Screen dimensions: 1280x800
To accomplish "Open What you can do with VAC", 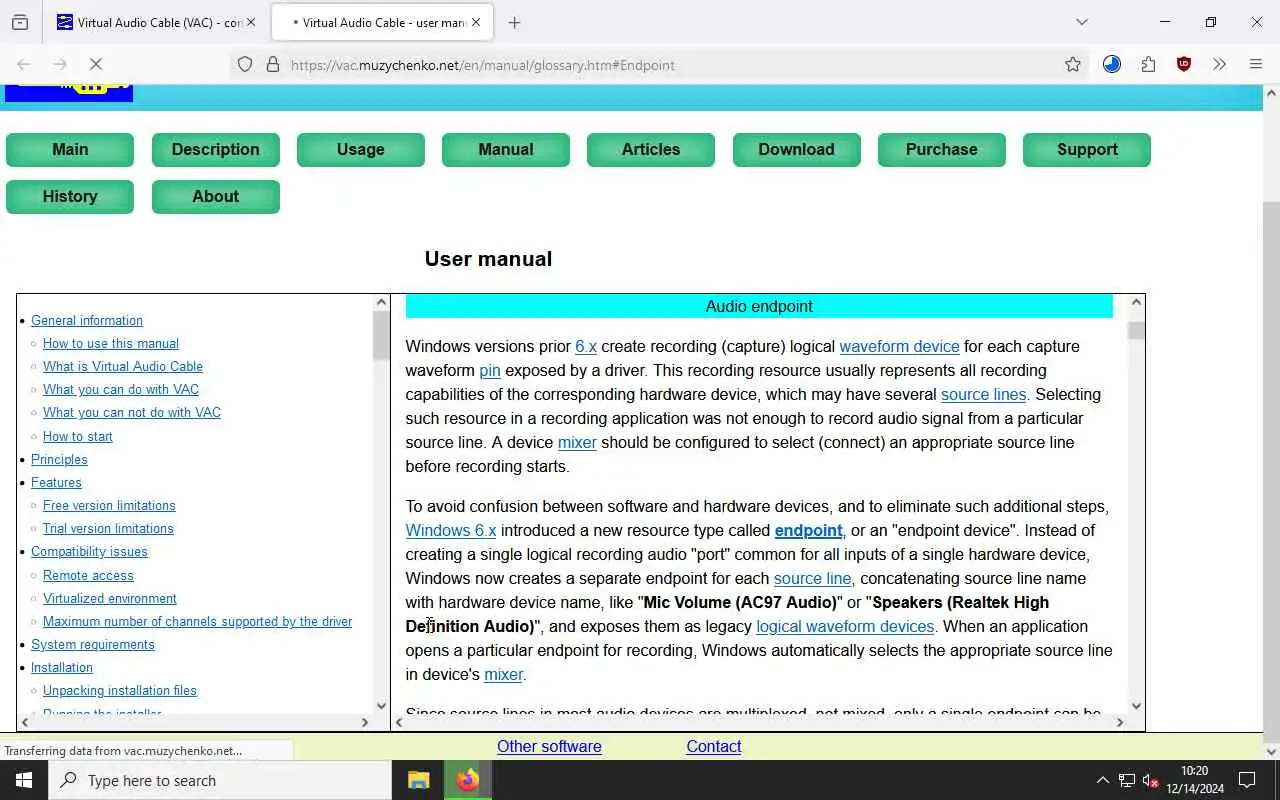I will [x=121, y=389].
